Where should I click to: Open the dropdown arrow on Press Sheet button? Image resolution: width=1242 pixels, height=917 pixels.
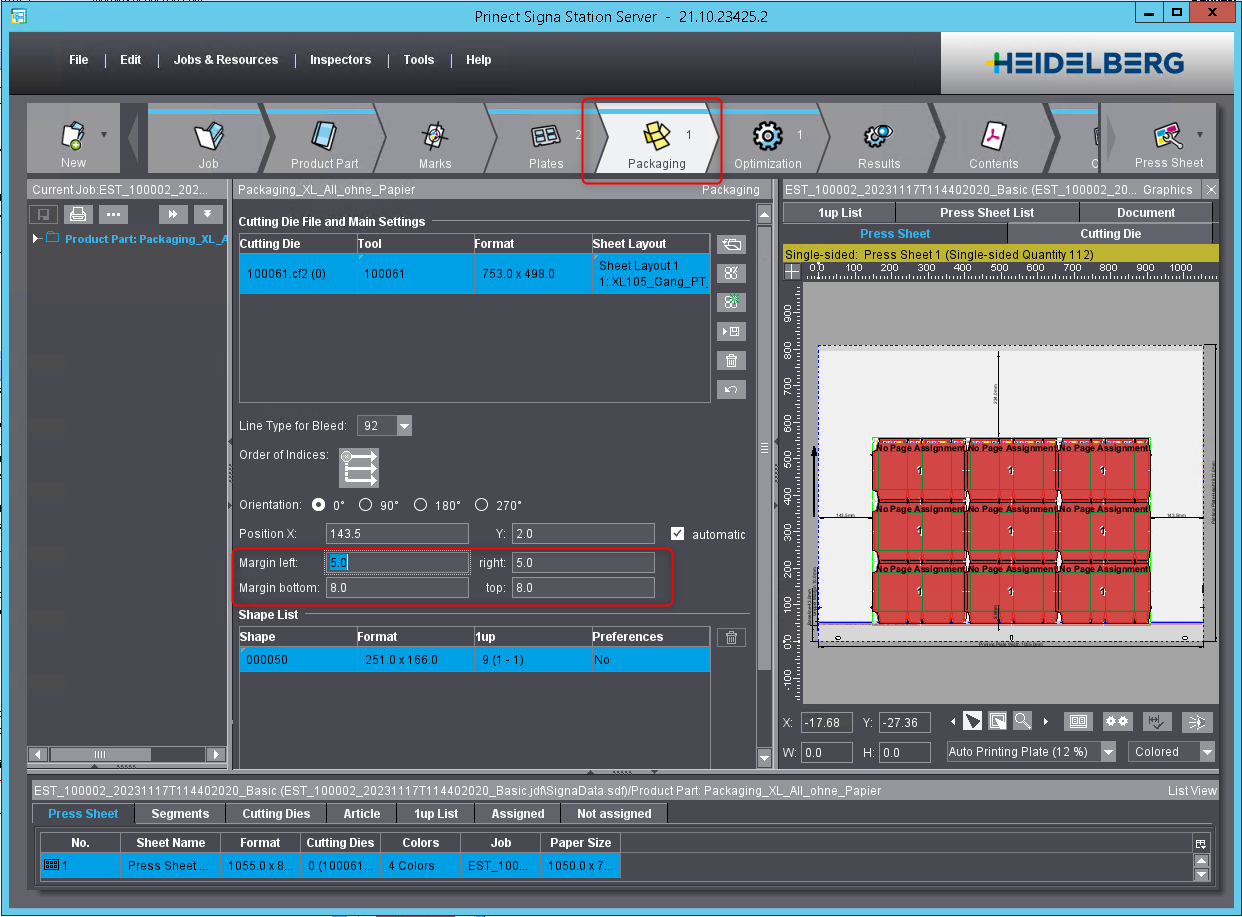pos(1200,134)
